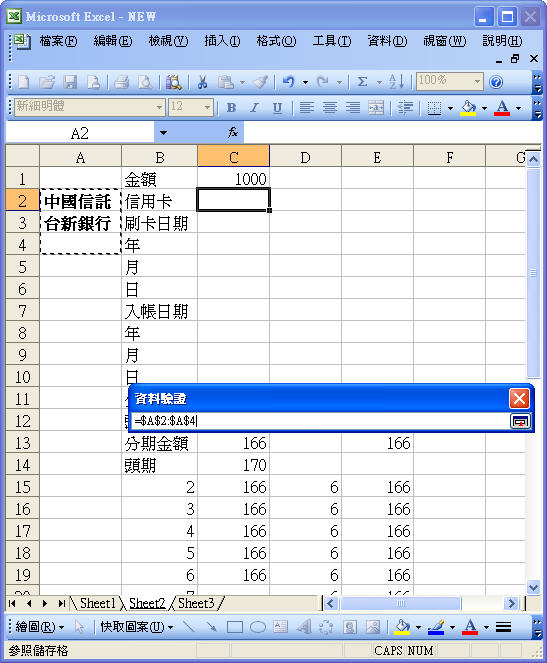This screenshot has width=547, height=663.
Task: Switch to the Sheet3 tab
Action: 196,603
